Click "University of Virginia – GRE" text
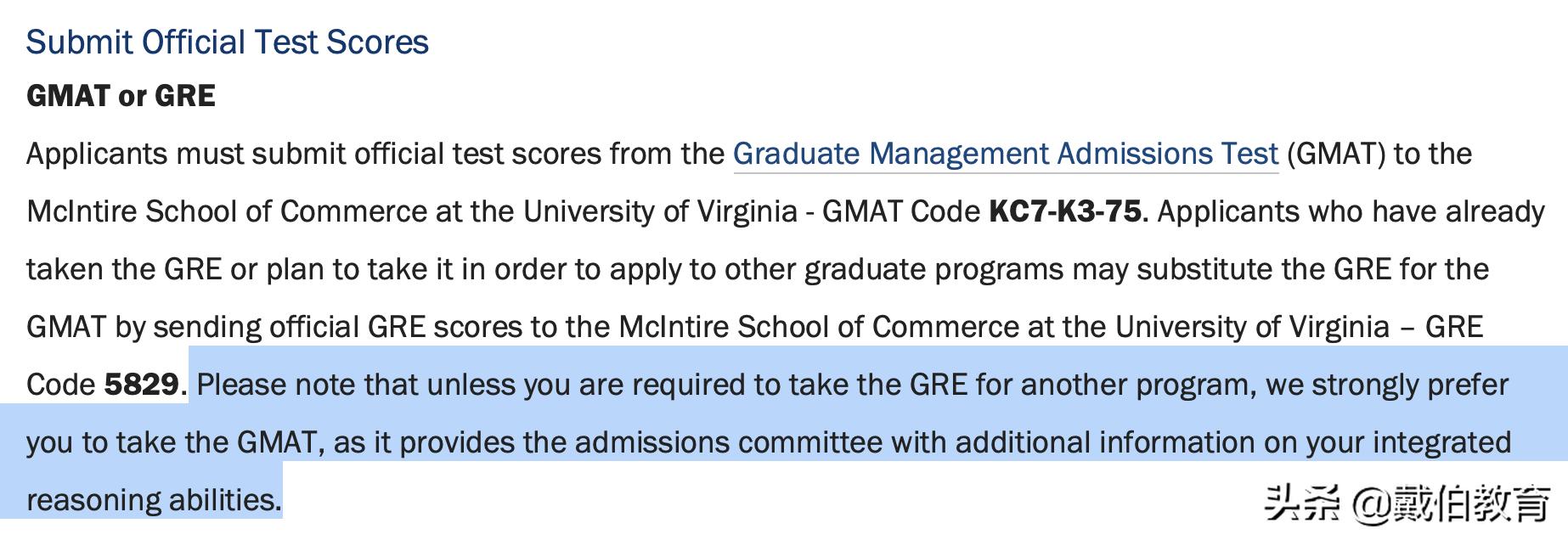 (x=1298, y=327)
